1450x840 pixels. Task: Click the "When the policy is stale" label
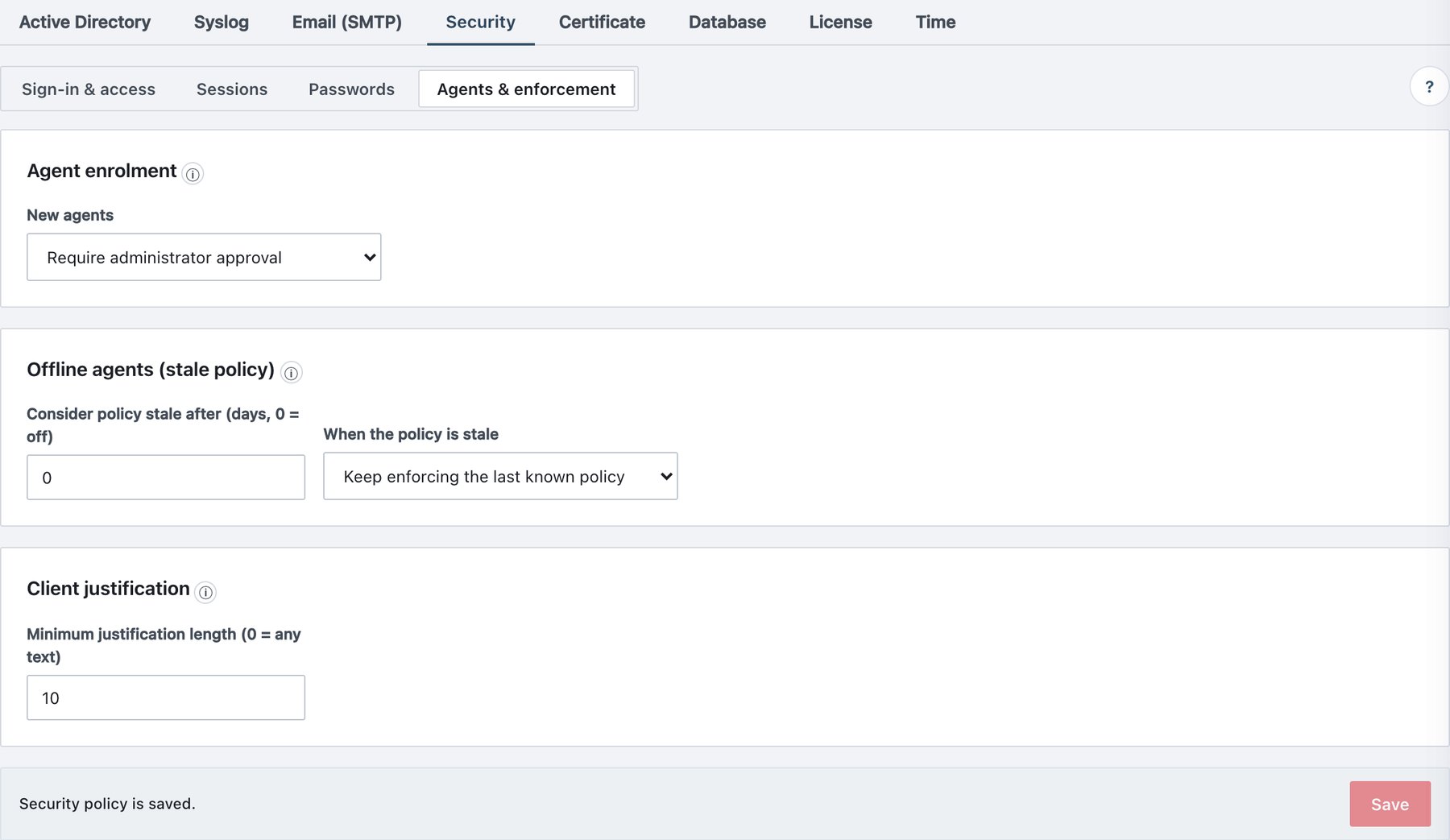point(411,434)
